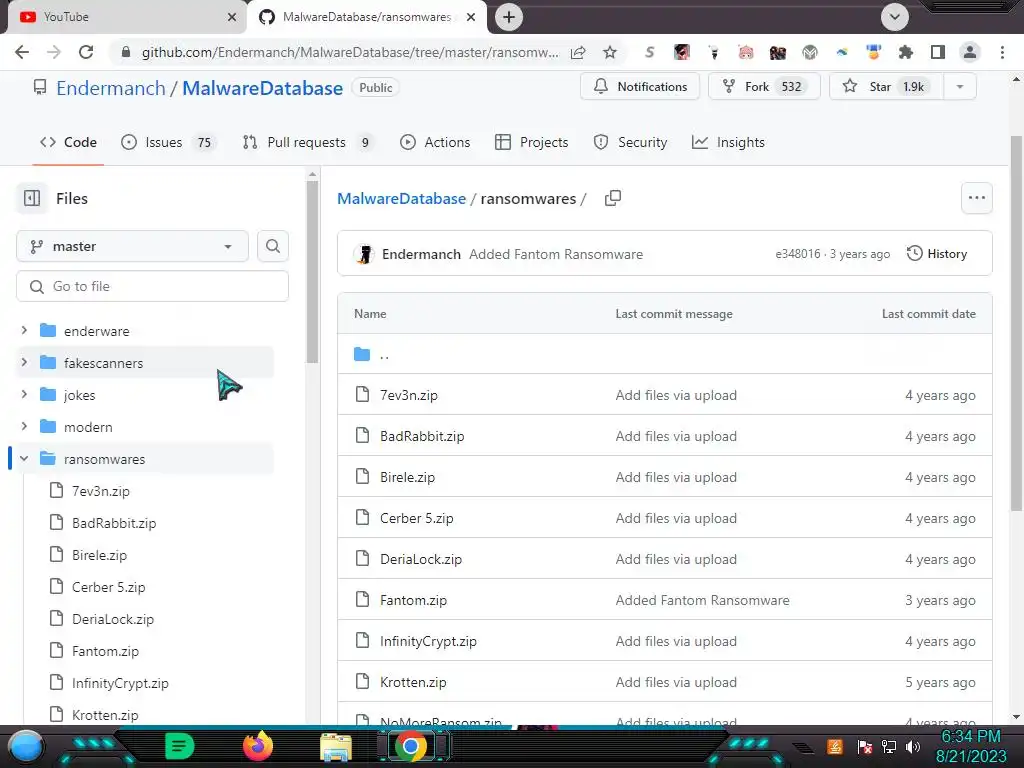Open InfinityCrypt.zip in the file table
The image size is (1024, 768).
428,641
